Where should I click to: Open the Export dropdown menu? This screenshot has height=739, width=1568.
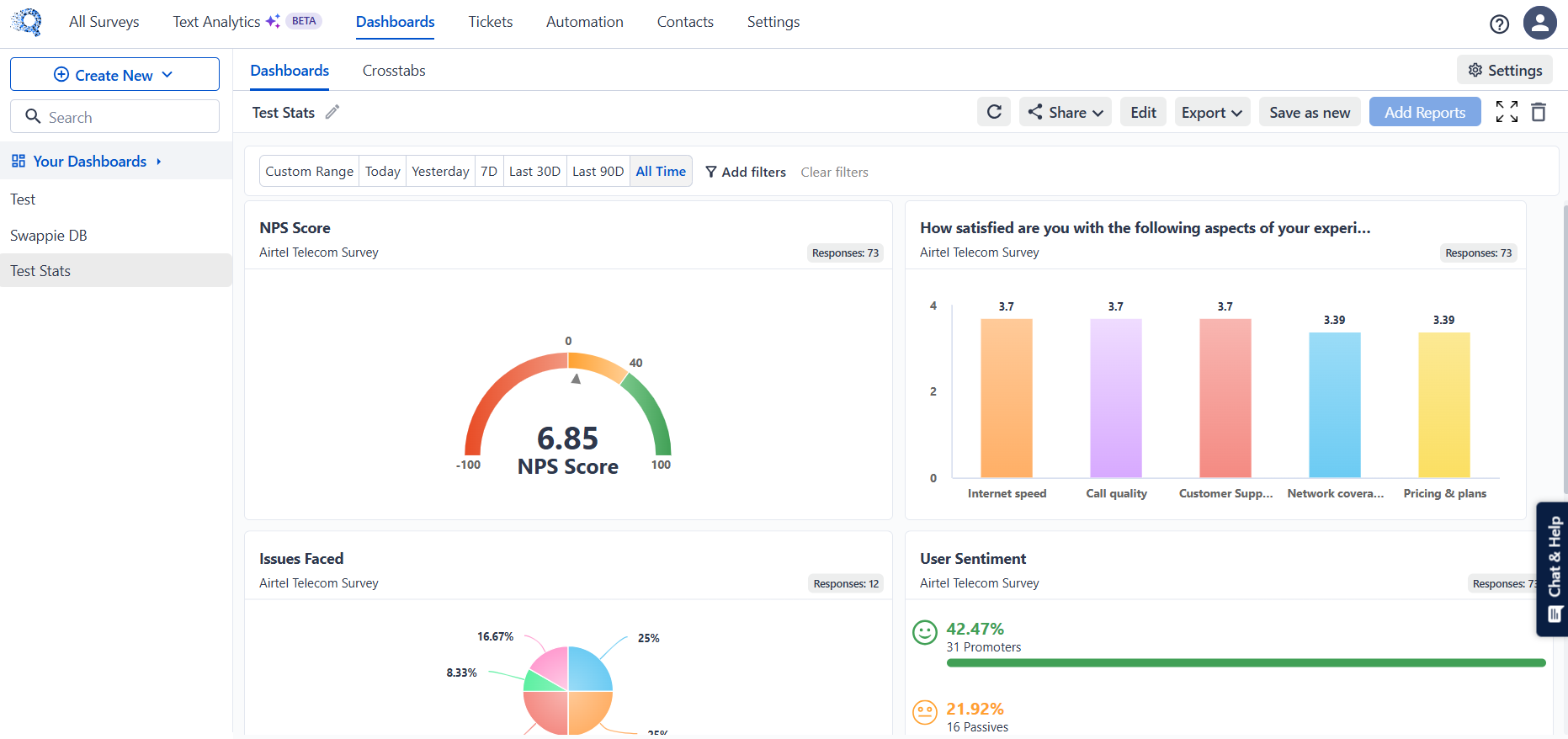(x=1211, y=112)
